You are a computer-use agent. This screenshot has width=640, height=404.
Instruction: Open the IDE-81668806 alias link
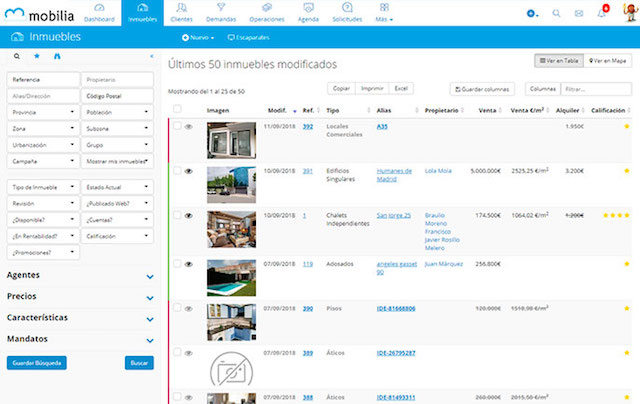click(x=396, y=309)
